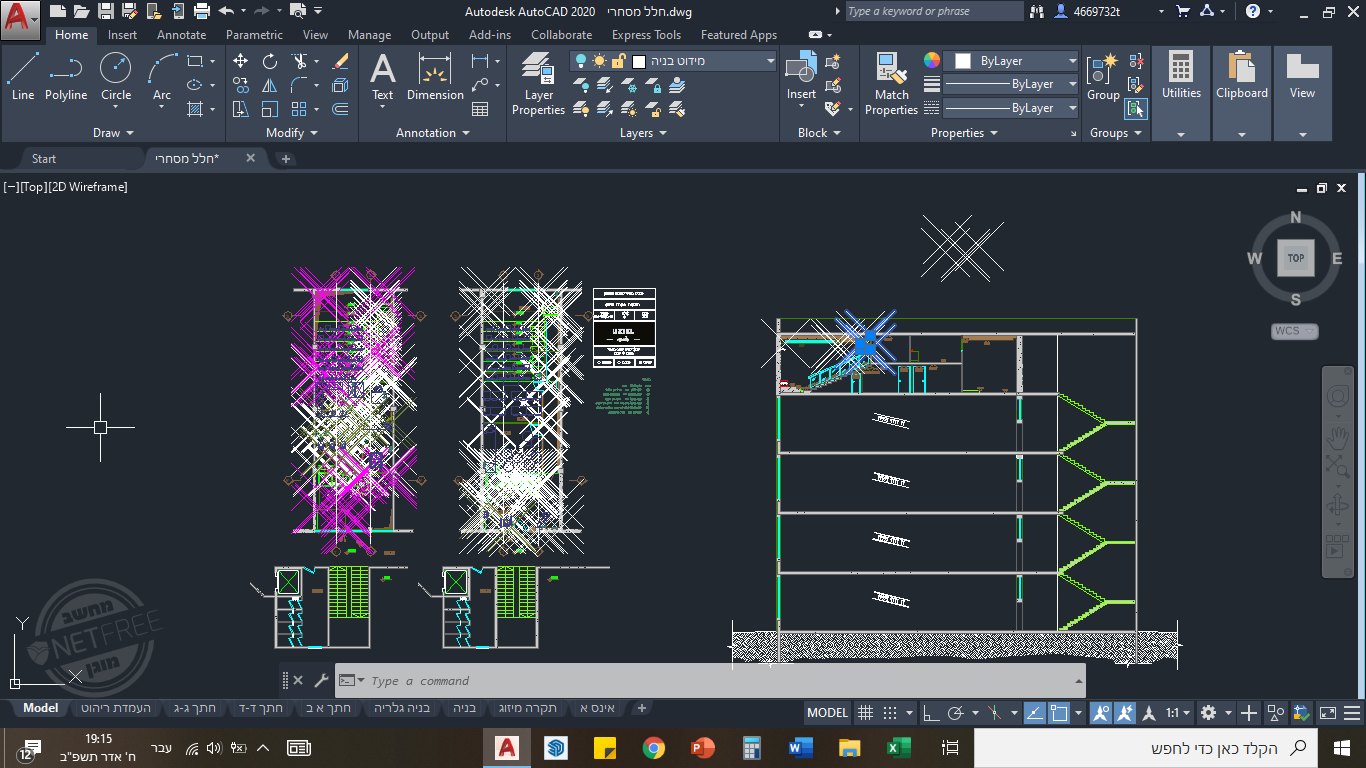Viewport: 1366px width, 768px height.
Task: Toggle annotation visibility in status bar
Action: (x=1101, y=713)
